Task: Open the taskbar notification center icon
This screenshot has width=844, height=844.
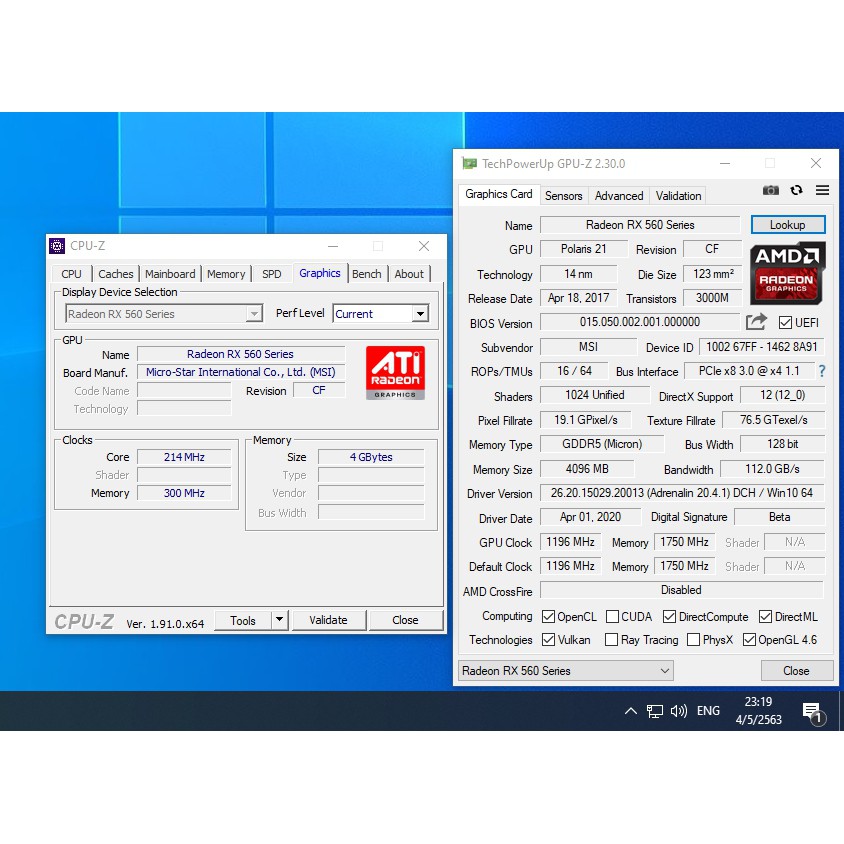Action: (812, 711)
